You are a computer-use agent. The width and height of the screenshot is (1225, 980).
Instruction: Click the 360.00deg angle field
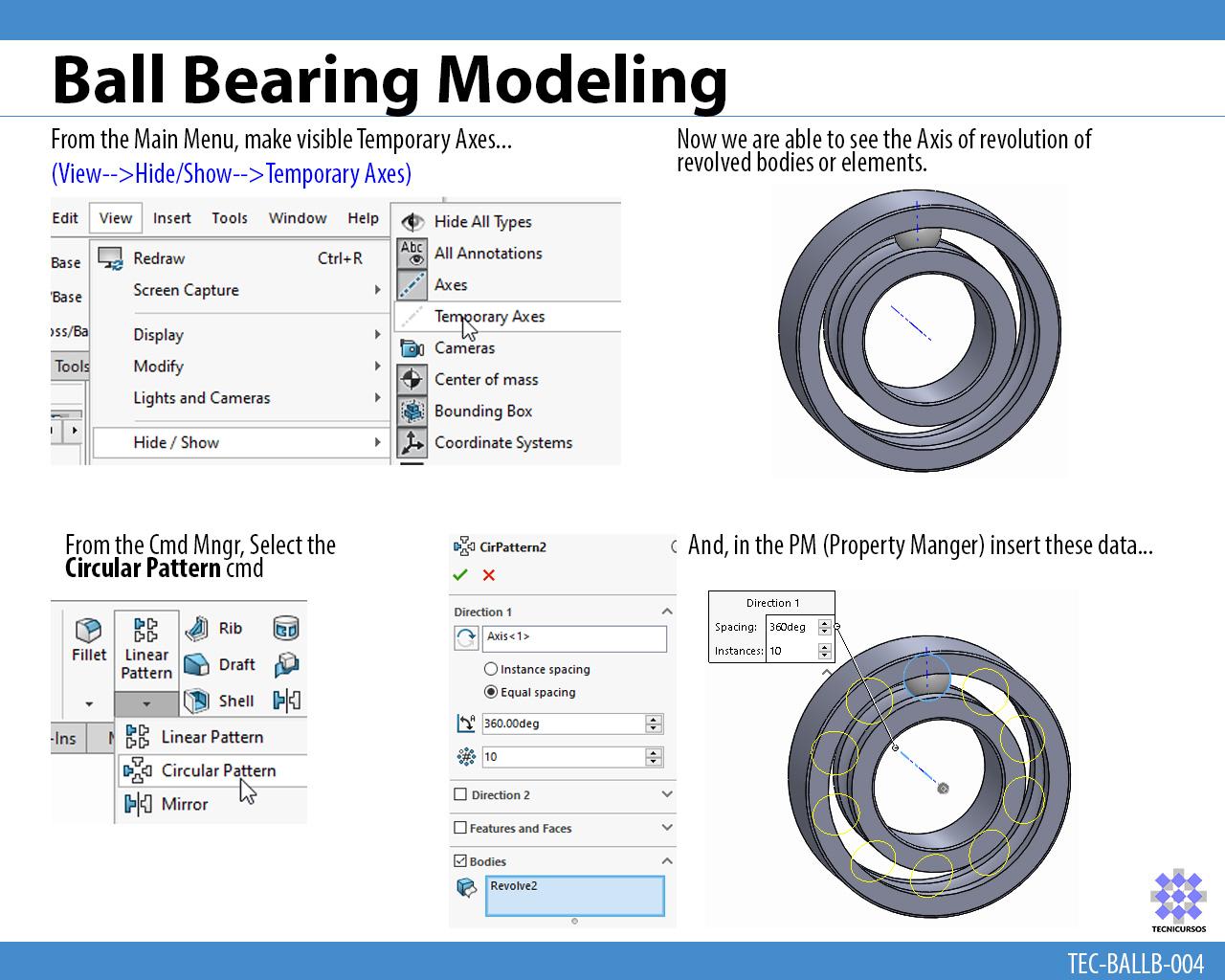click(x=563, y=724)
